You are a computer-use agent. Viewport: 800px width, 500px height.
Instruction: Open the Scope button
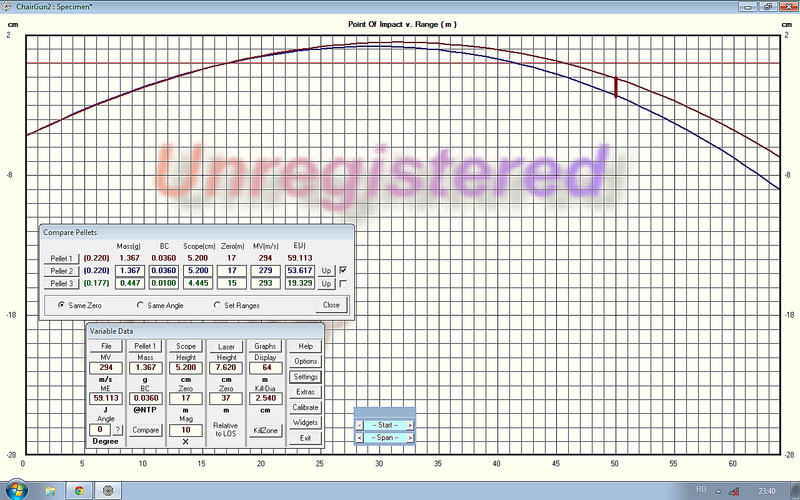[186, 346]
